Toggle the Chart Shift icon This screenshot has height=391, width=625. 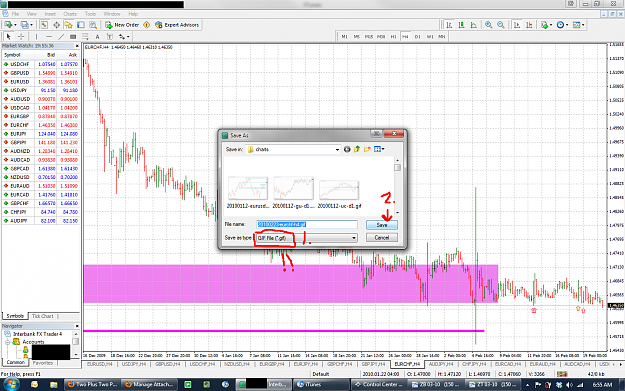click(x=529, y=25)
